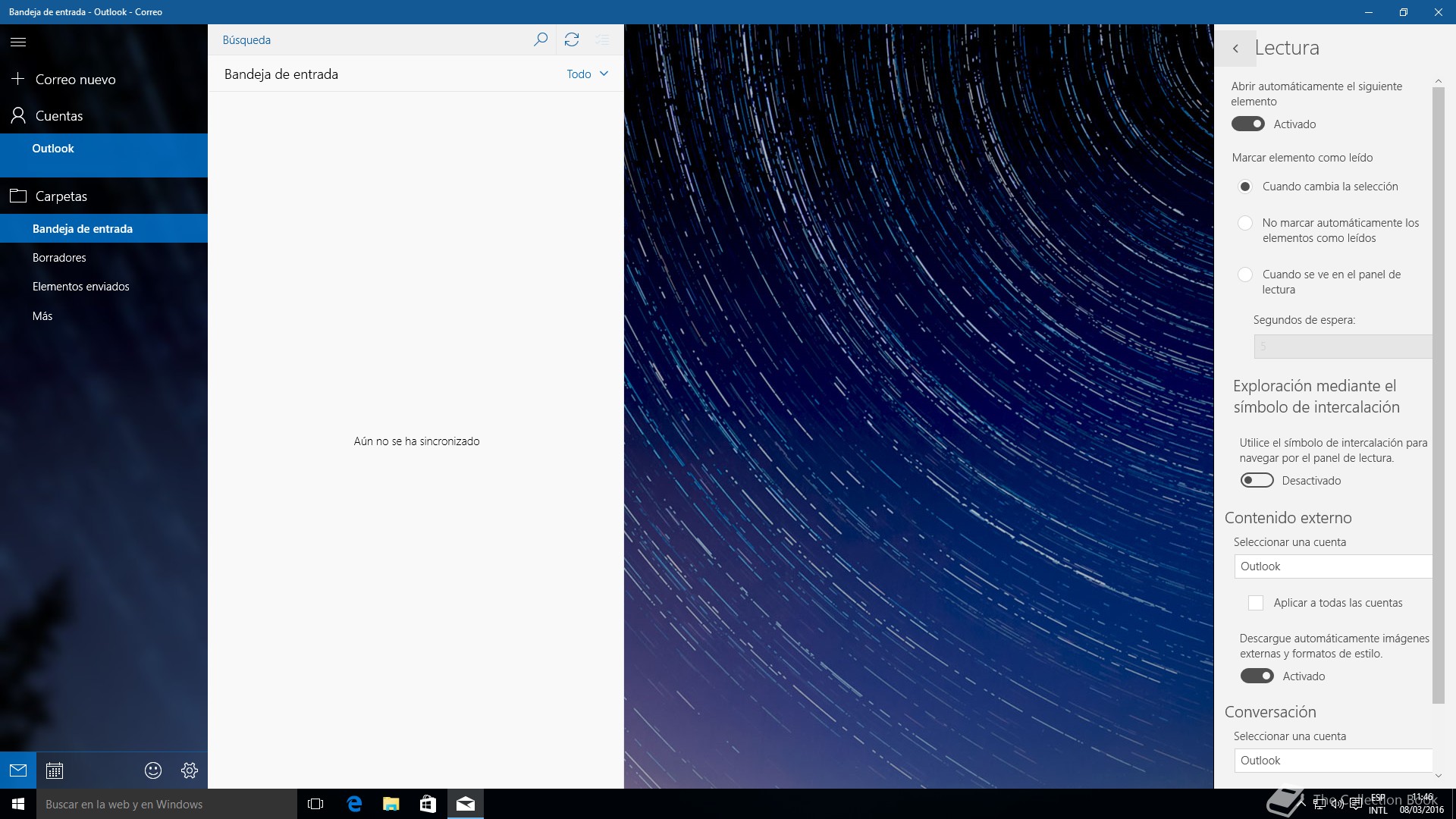Screen dimensions: 1456x819
Task: Show more folders with Más
Action: click(x=104, y=316)
